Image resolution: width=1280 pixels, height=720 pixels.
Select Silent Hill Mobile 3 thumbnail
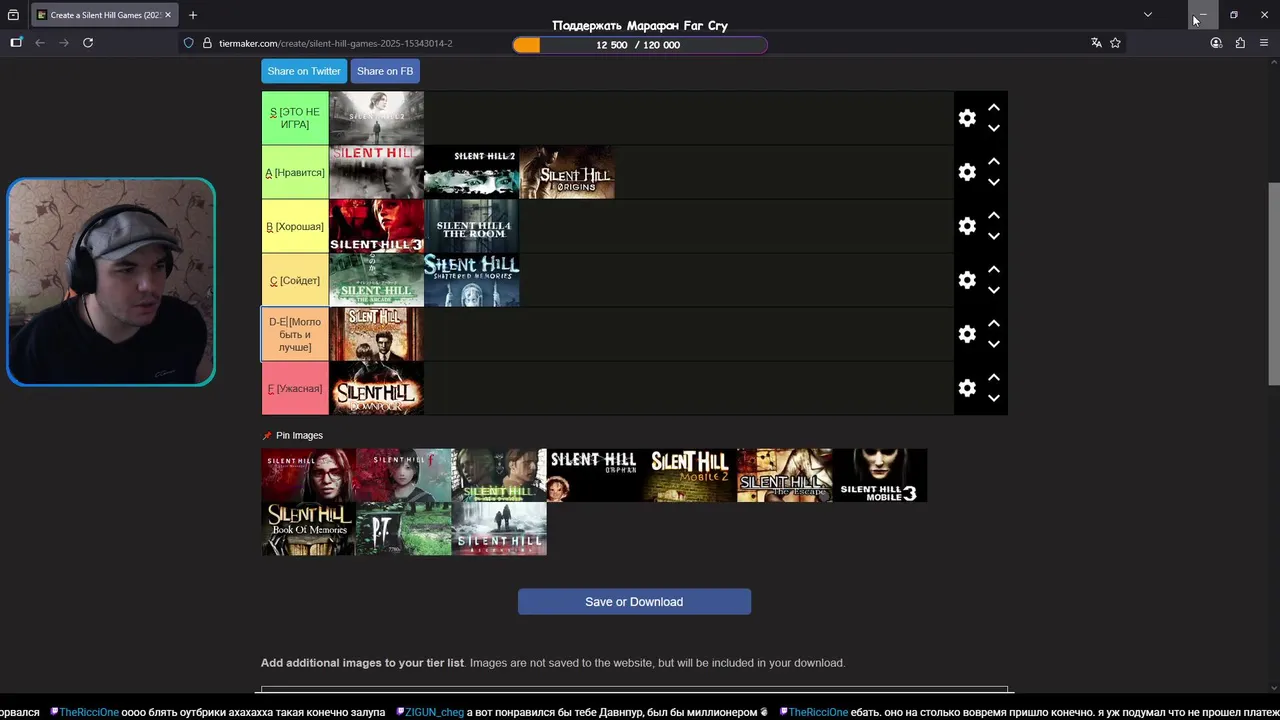tap(880, 475)
